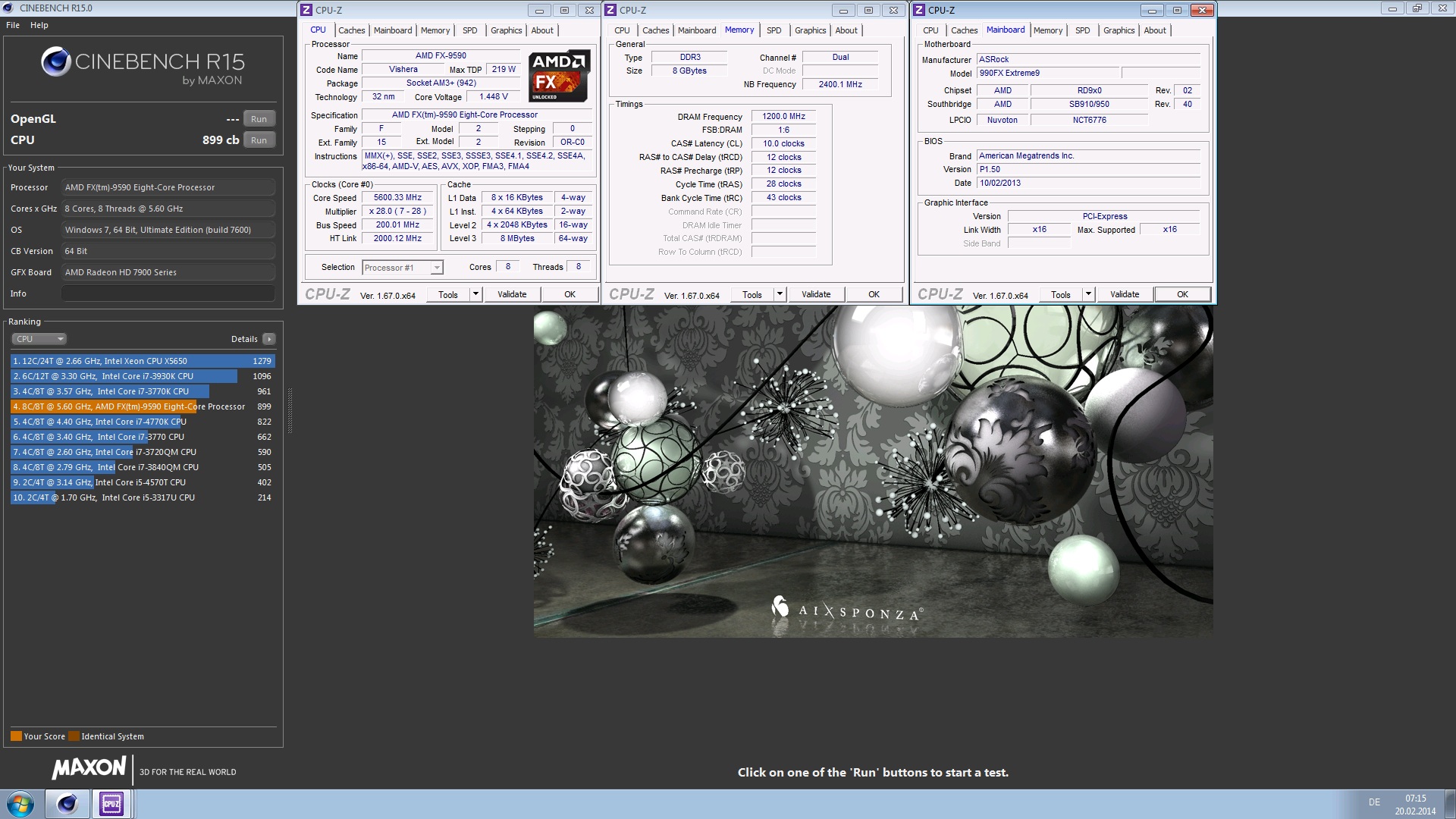Open About tab in Mainboard CPU-Z window
The height and width of the screenshot is (819, 1456).
pos(1155,30)
